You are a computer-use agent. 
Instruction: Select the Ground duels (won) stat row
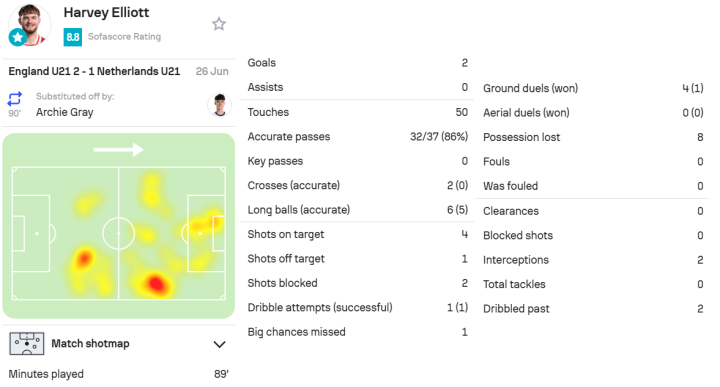click(593, 88)
